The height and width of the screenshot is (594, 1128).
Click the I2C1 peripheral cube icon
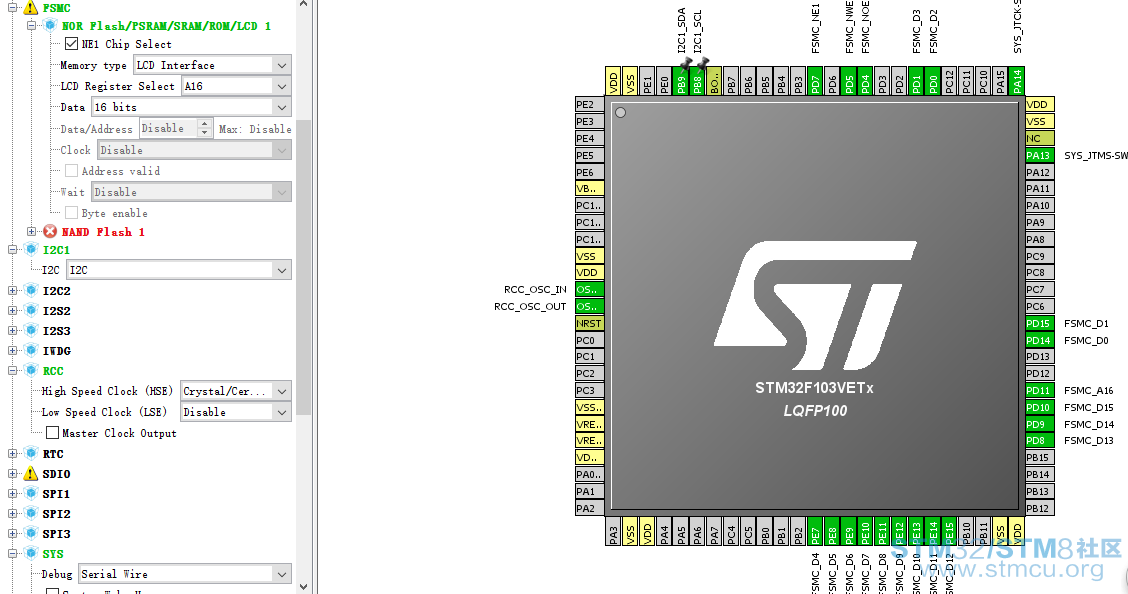[x=30, y=250]
